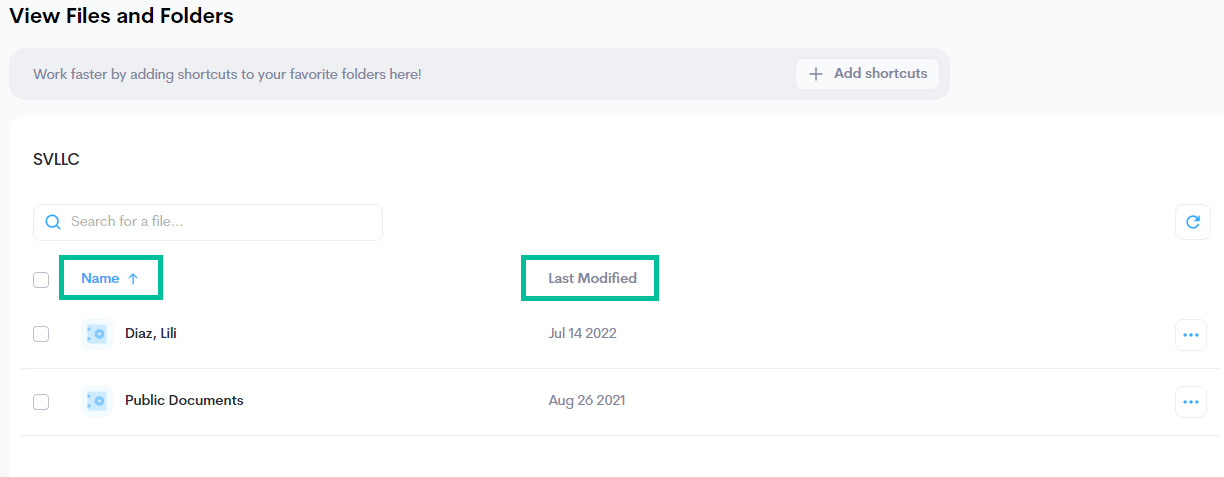
Task: Click the plus icon beside Add shortcuts
Action: (x=816, y=74)
